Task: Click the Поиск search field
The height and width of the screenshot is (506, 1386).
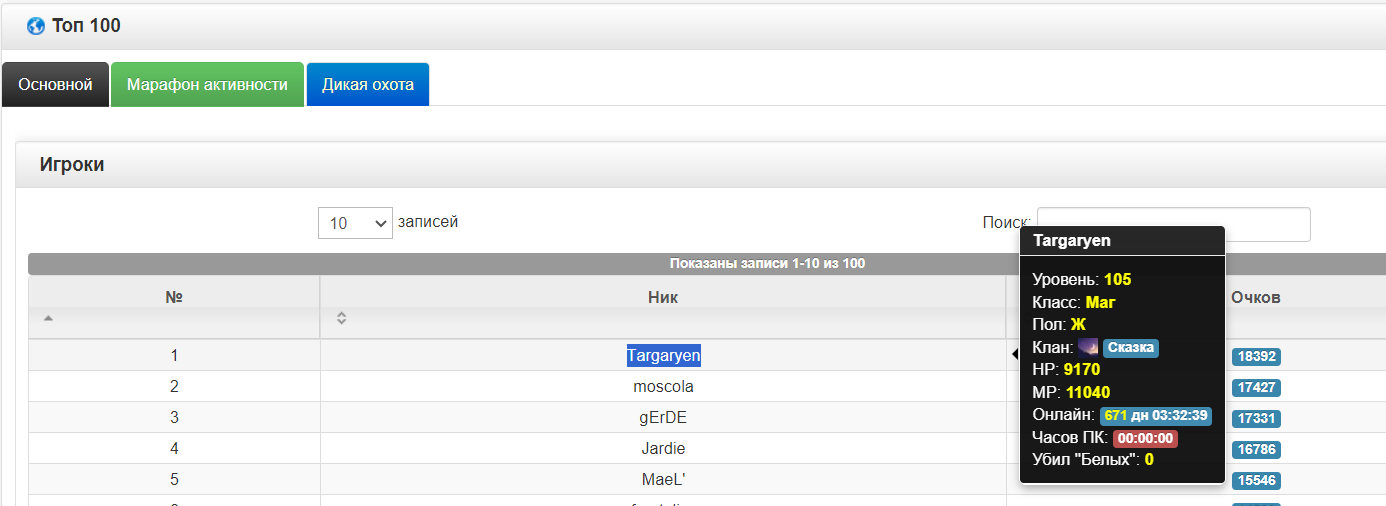Action: 1173,224
